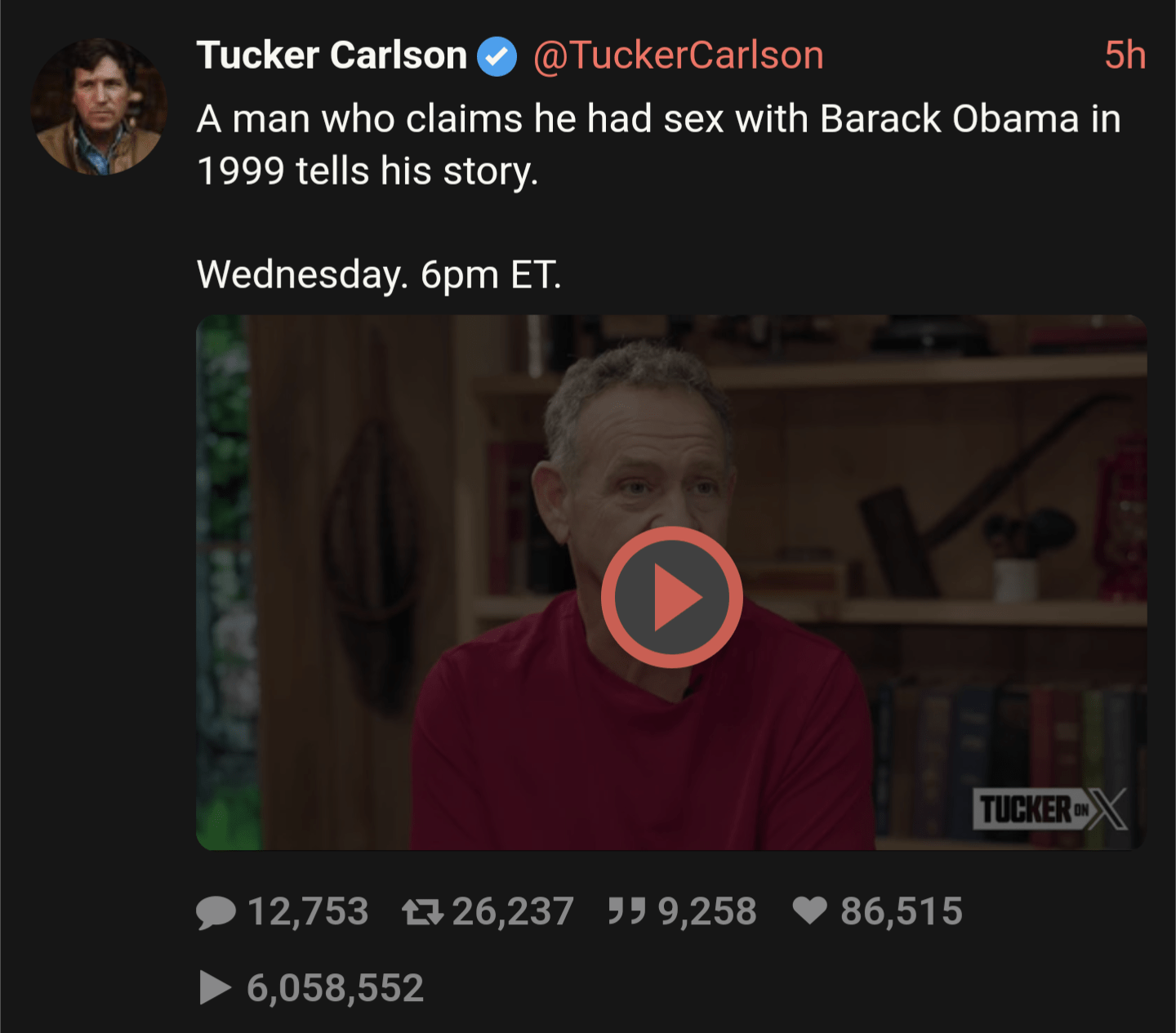
Task: Click the heart likes icon
Action: (810, 911)
